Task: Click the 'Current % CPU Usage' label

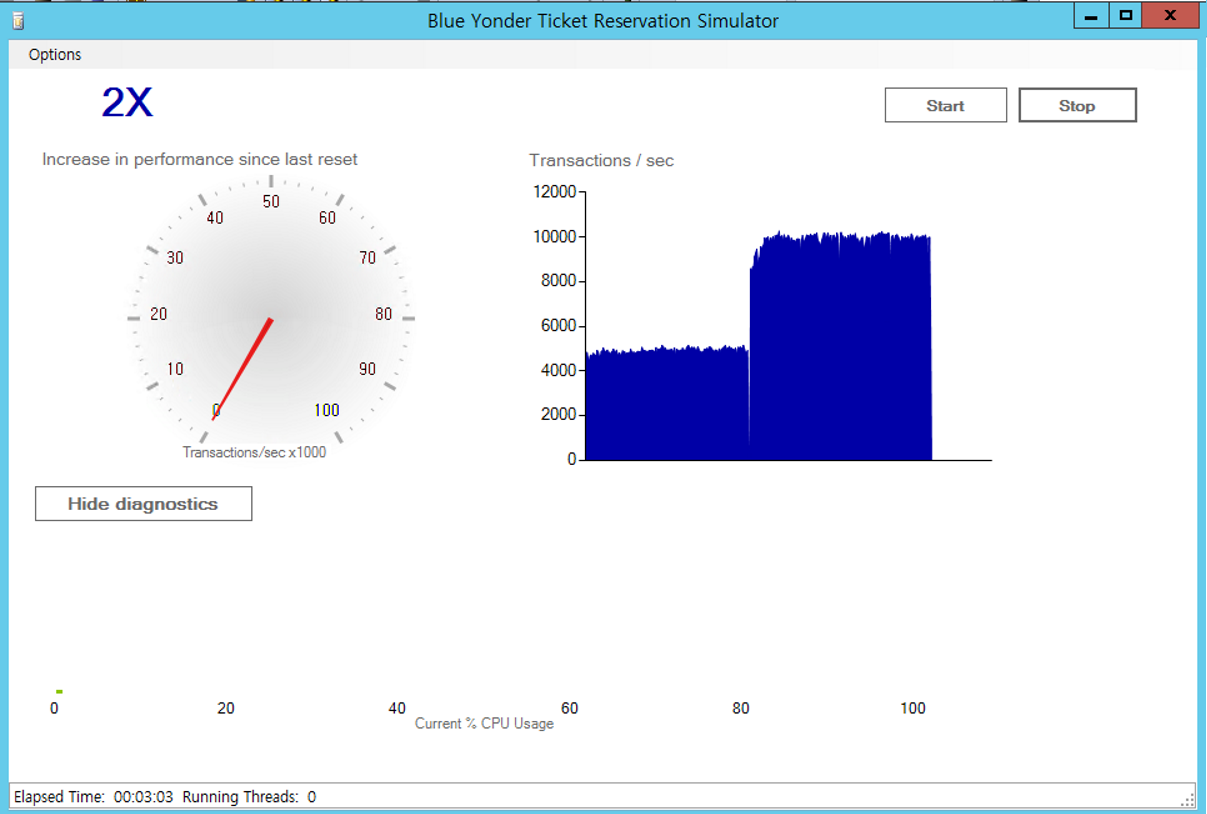Action: pyautogui.click(x=484, y=723)
